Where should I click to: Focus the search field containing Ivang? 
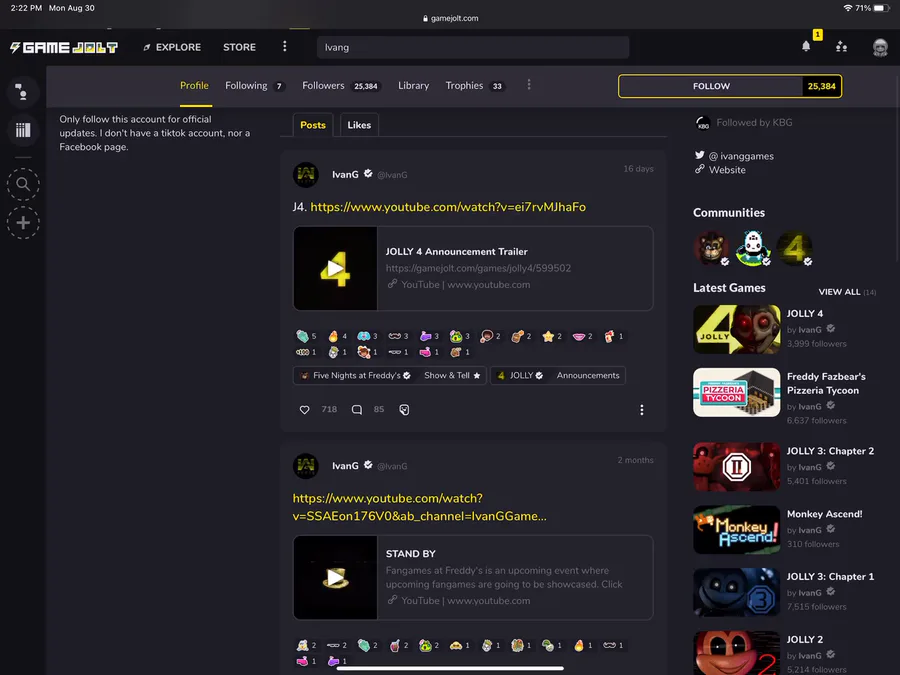[473, 47]
